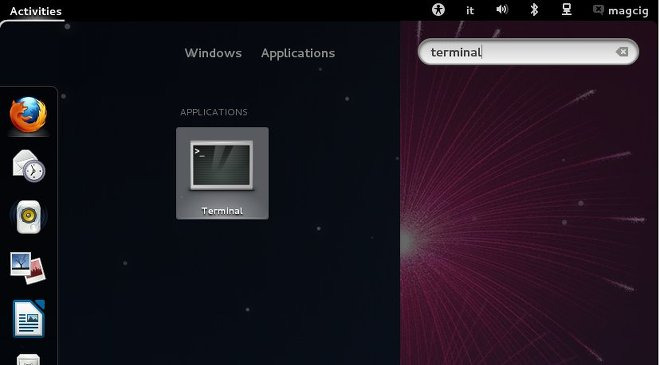Open the partially visible bottom dash icon
The height and width of the screenshot is (365, 660).
point(28,359)
